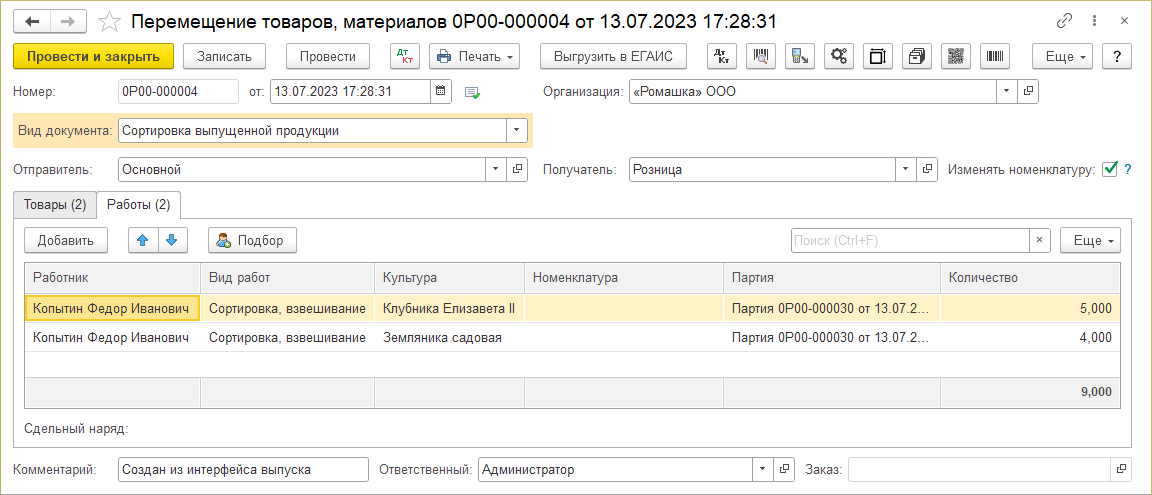
Task: Click the gears settings toolbar icon
Action: 838,57
